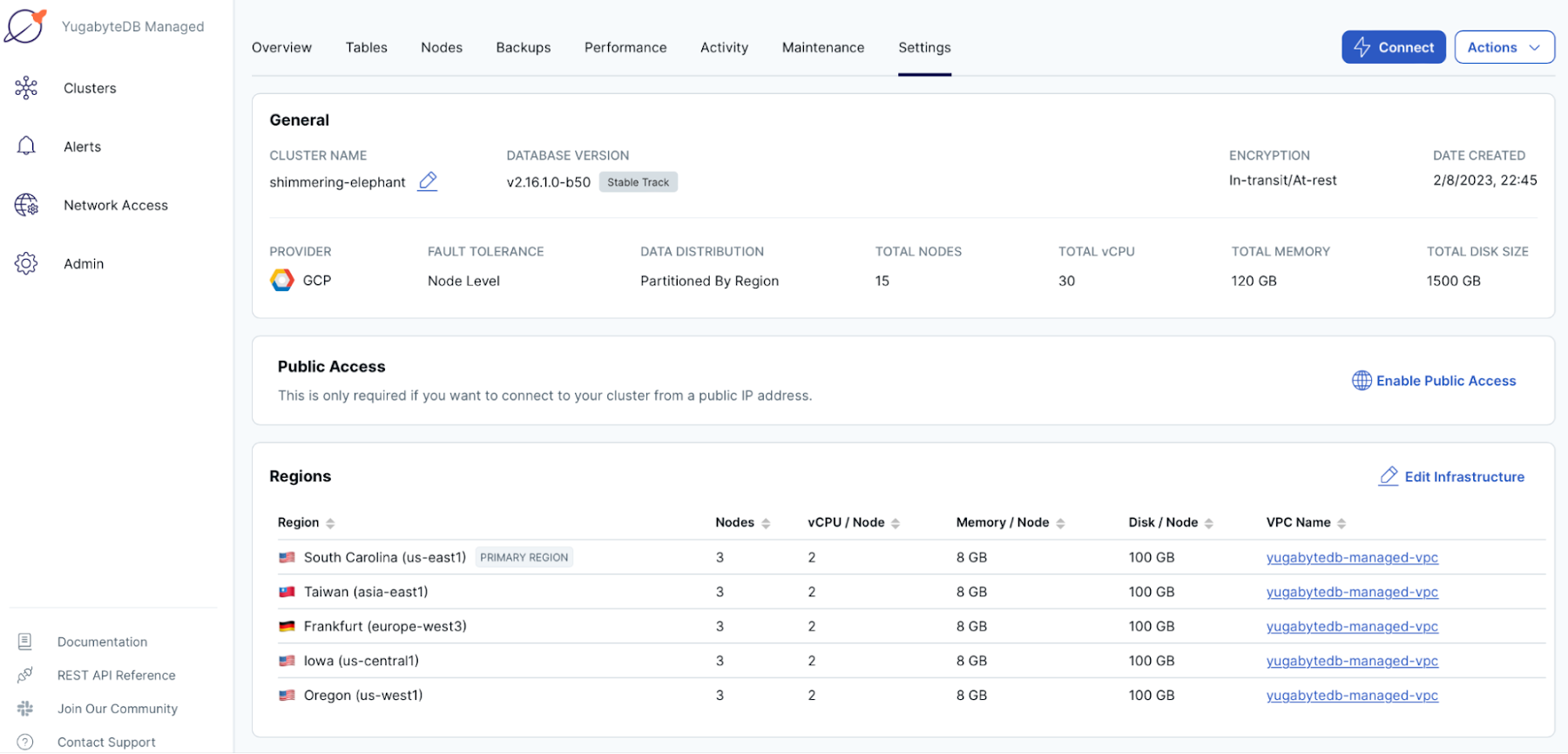This screenshot has width=1568, height=754.
Task: Go to the Activity tab
Action: coord(724,47)
